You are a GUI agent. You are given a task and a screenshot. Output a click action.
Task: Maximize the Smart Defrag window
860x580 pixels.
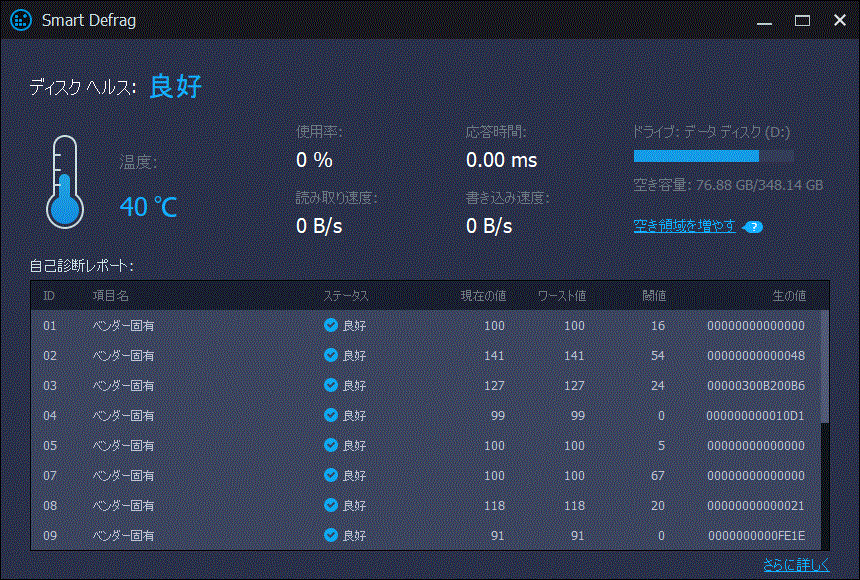[x=802, y=21]
